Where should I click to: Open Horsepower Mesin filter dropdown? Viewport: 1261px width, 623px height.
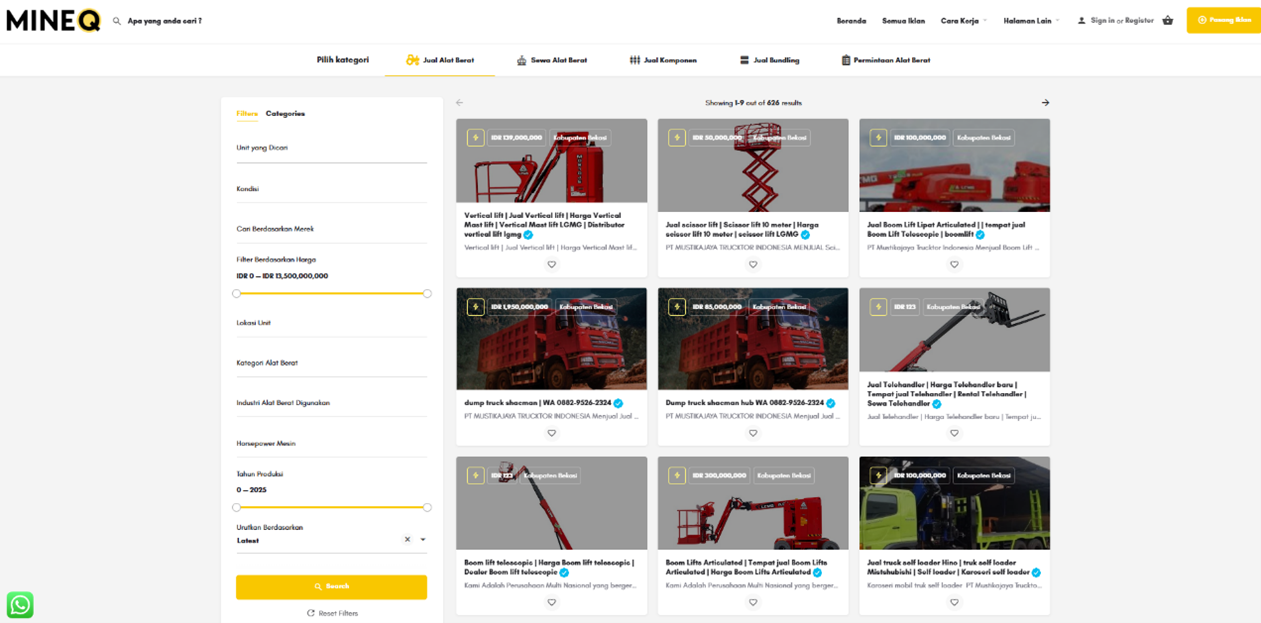(x=331, y=444)
